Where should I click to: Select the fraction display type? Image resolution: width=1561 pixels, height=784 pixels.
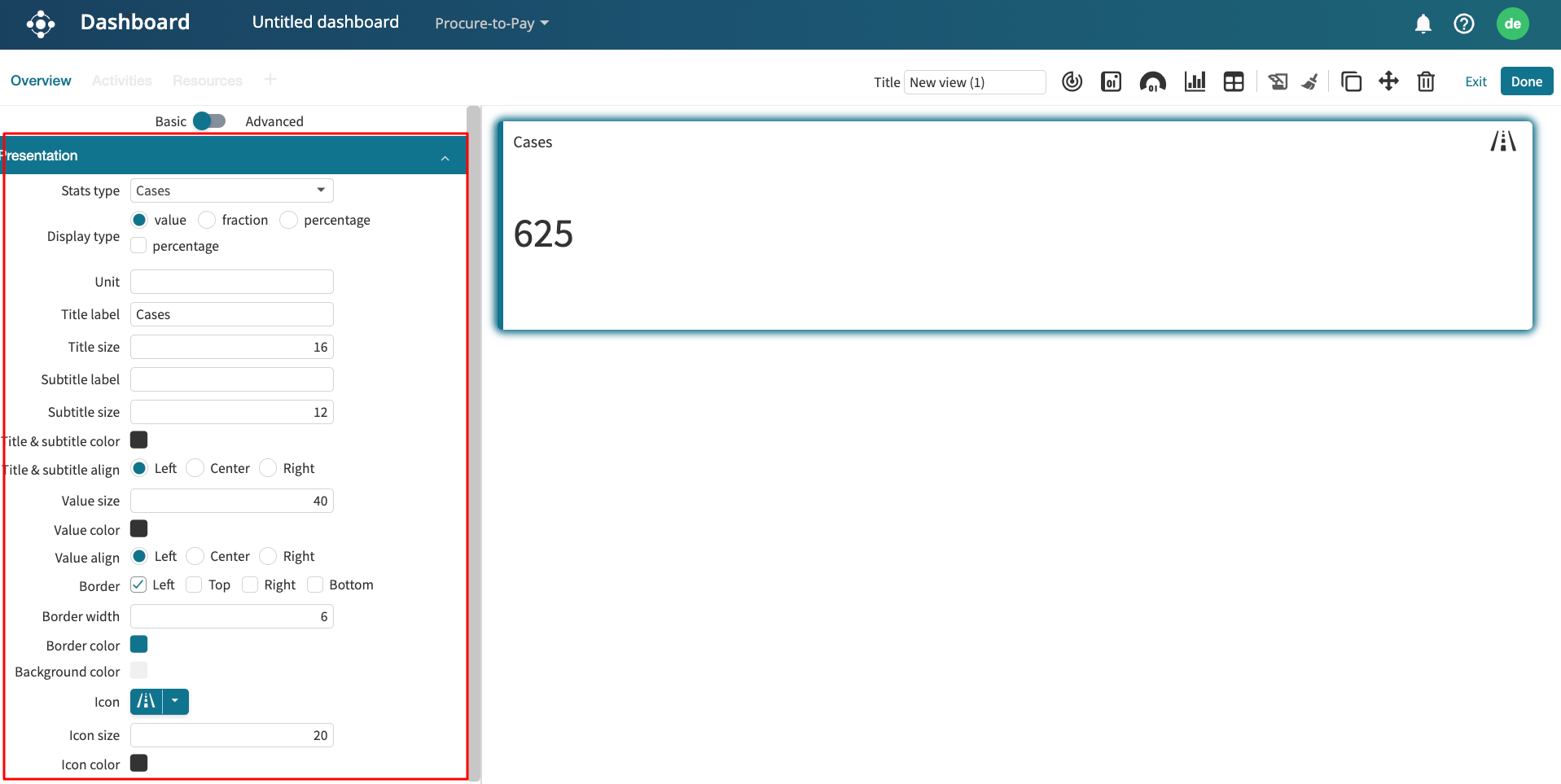tap(208, 220)
